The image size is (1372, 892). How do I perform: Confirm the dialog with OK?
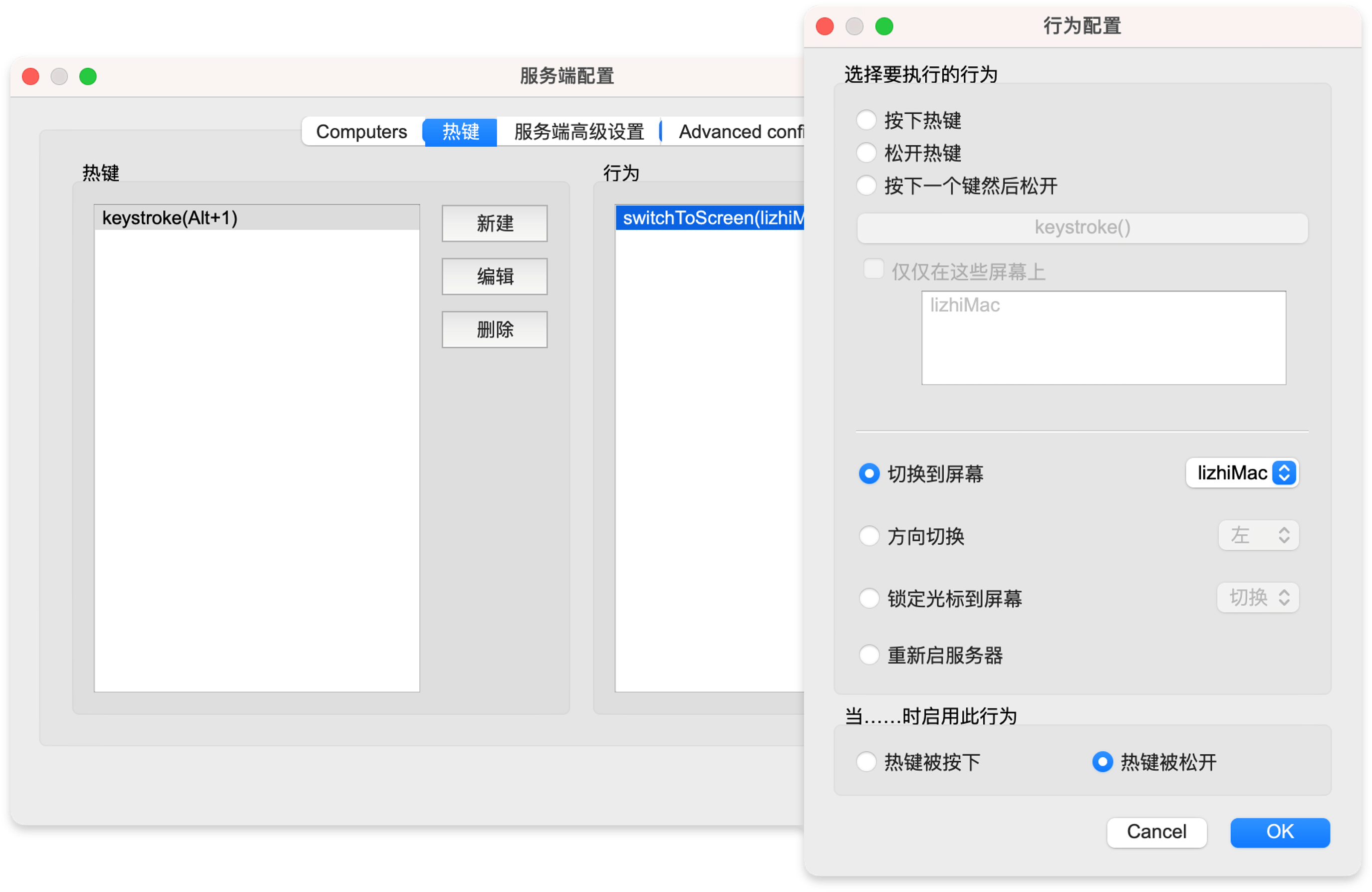click(x=1280, y=832)
